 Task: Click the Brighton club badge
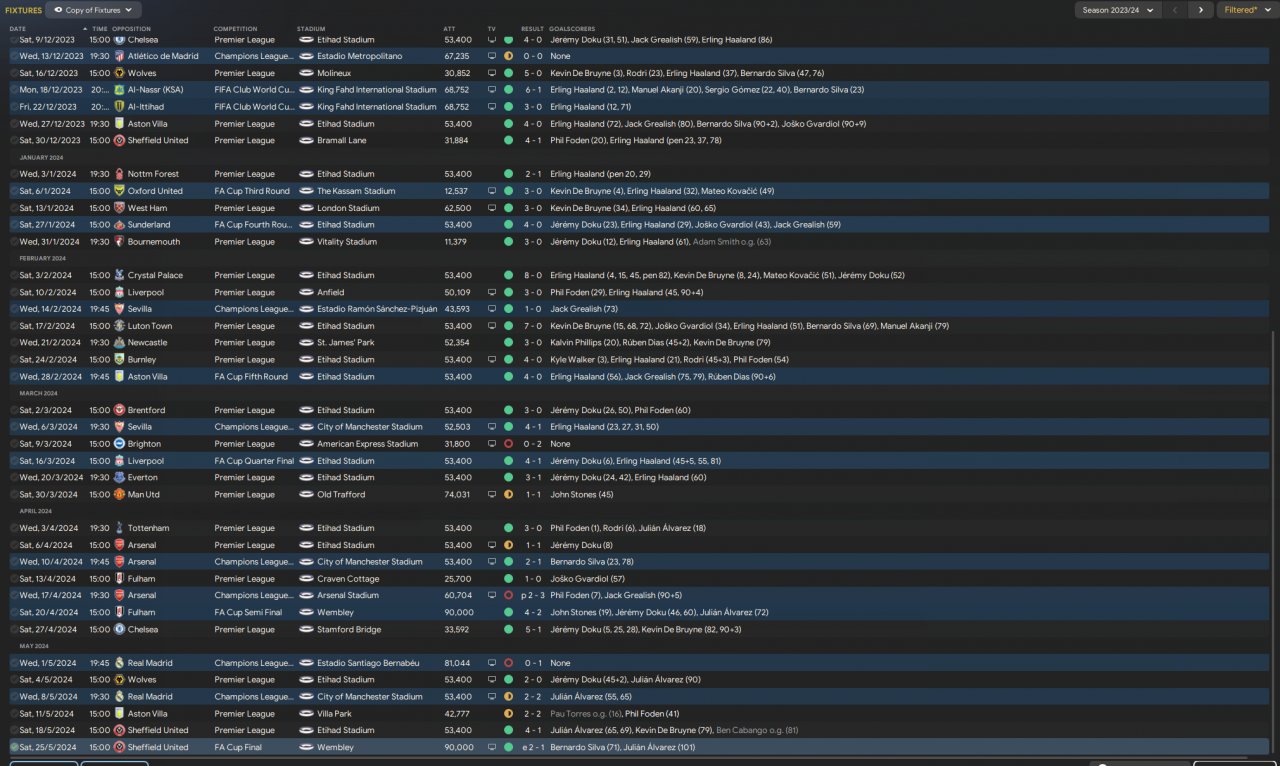coord(120,444)
